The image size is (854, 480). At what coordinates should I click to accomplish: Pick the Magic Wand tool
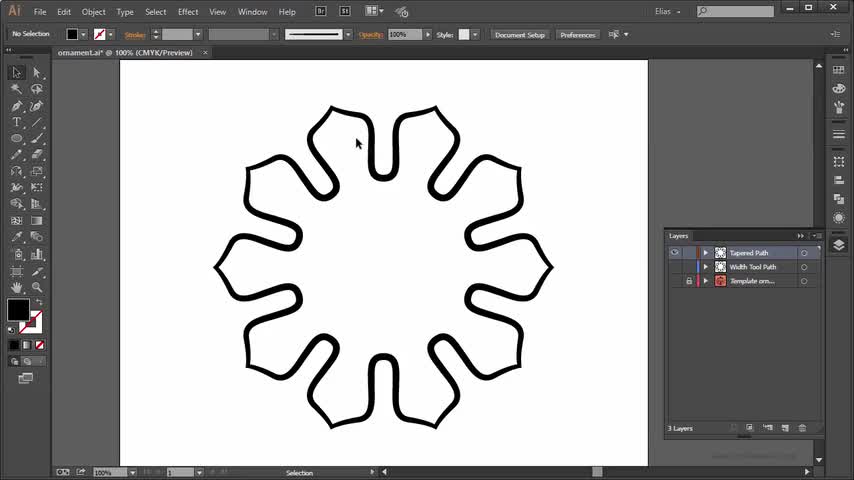pos(16,89)
